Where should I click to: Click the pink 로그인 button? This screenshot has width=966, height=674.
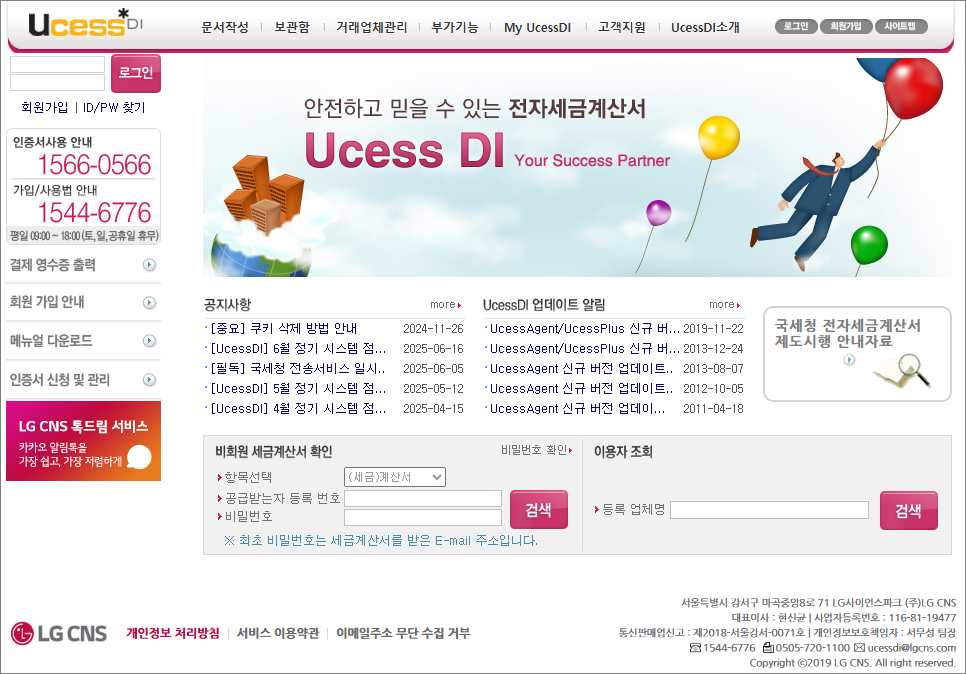(x=136, y=73)
